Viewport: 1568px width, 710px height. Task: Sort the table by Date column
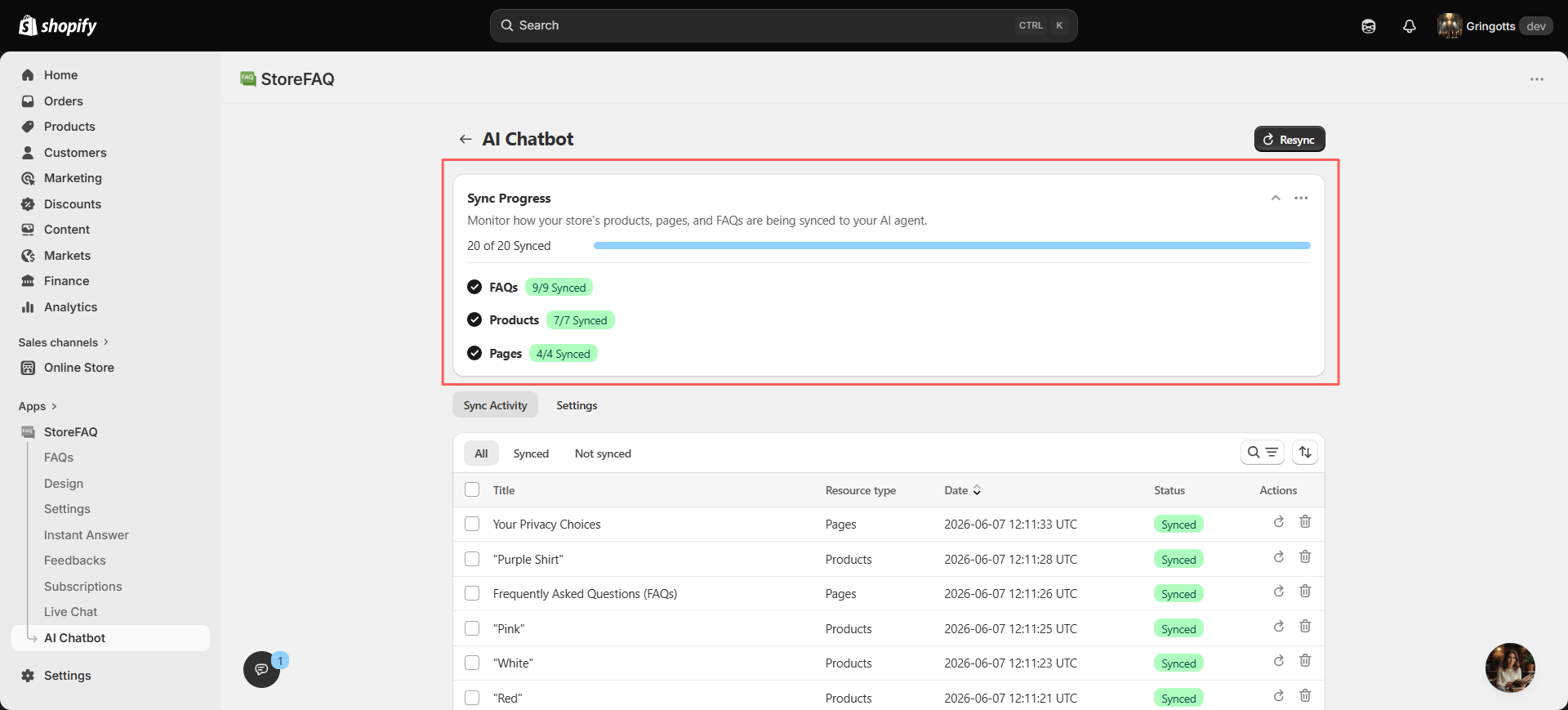963,490
